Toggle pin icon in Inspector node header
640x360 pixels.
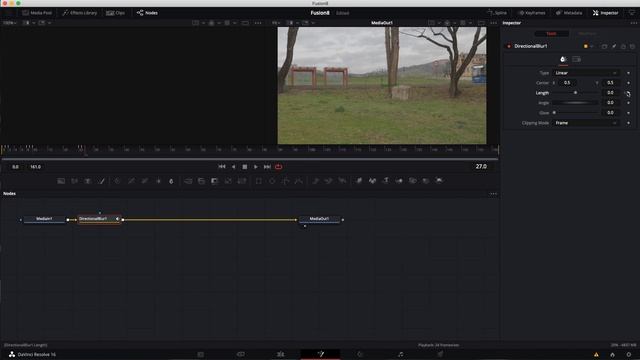pos(614,47)
